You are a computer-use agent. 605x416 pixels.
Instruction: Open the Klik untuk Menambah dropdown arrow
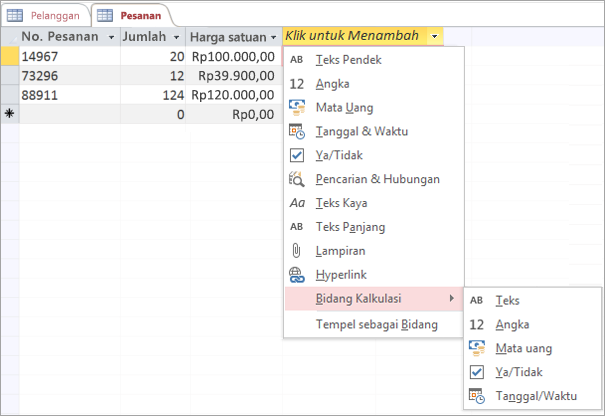(x=434, y=37)
